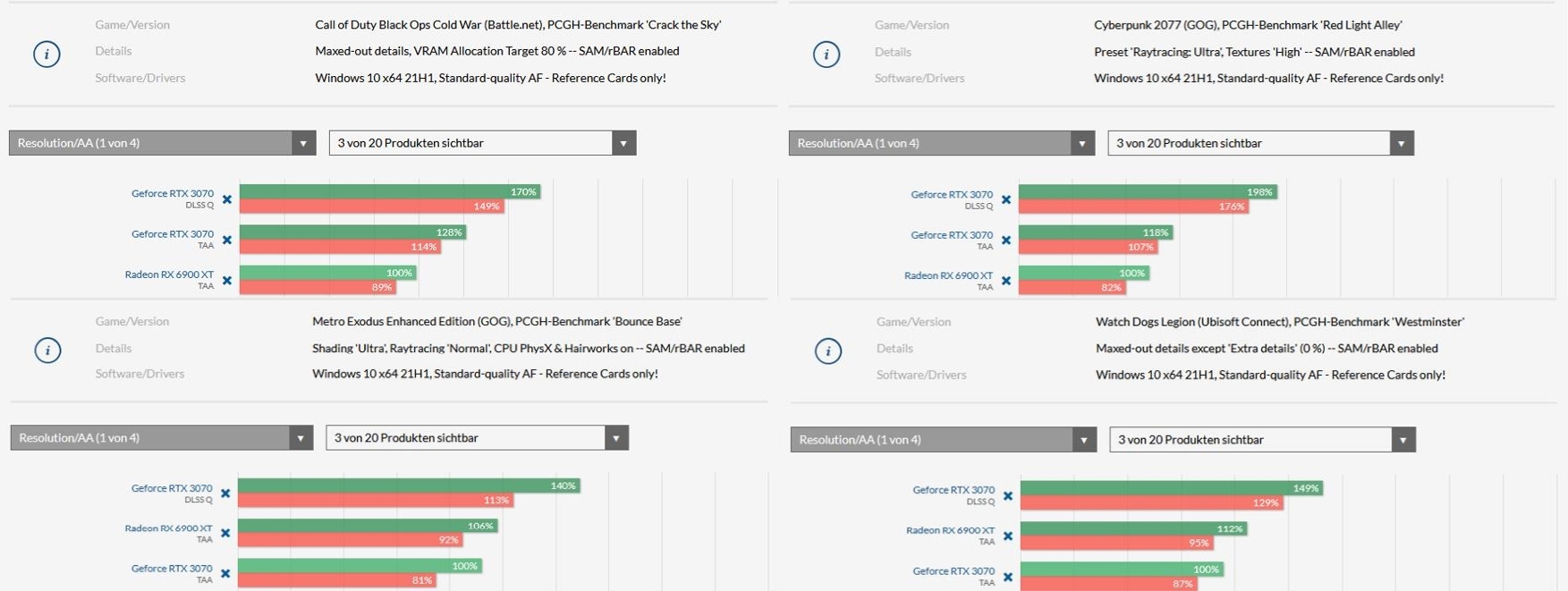
Task: Open Resolution/AA dropdown for Call of Duty
Action: pos(163,143)
